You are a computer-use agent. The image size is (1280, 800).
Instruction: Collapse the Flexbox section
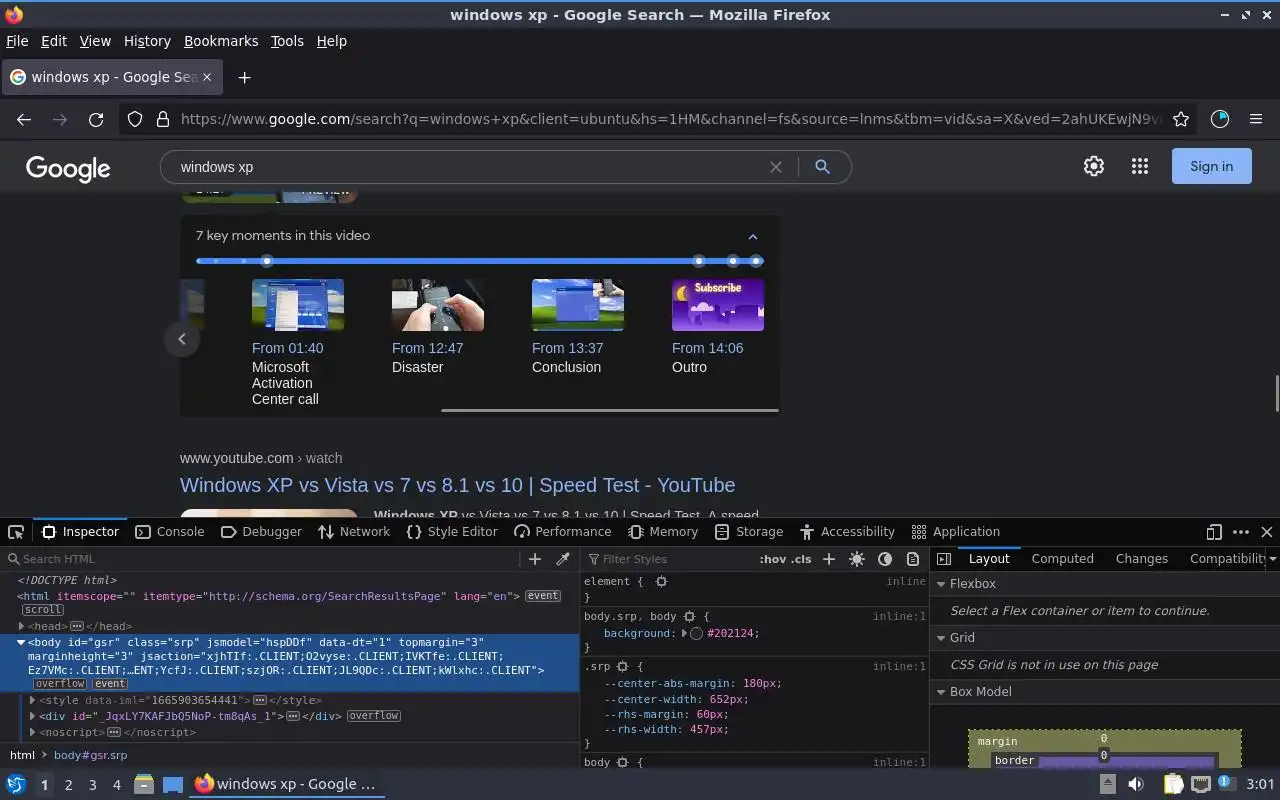941,584
